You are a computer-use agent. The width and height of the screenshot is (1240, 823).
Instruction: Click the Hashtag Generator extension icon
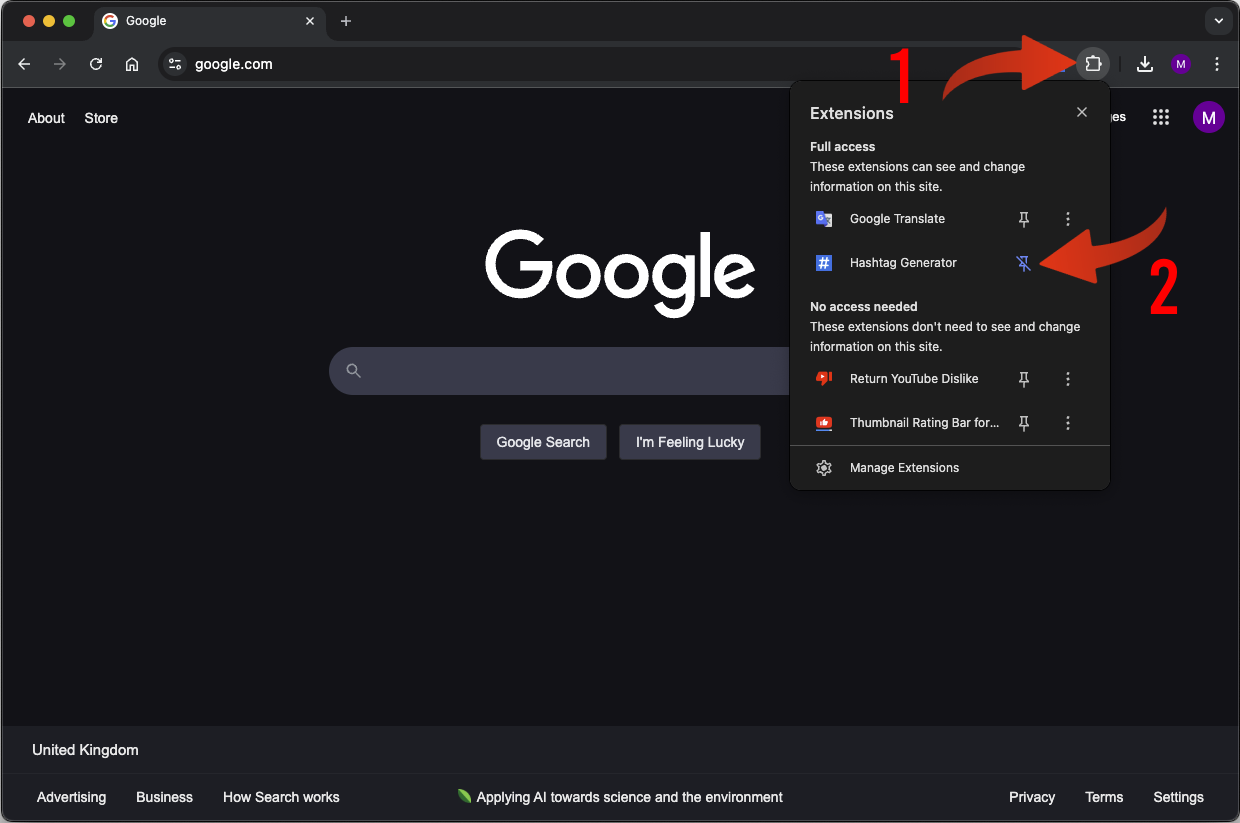[x=824, y=263]
